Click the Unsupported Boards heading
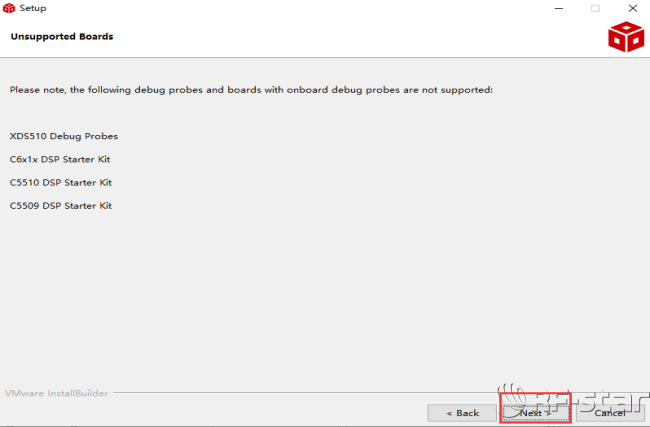This screenshot has width=650, height=427. point(62,37)
